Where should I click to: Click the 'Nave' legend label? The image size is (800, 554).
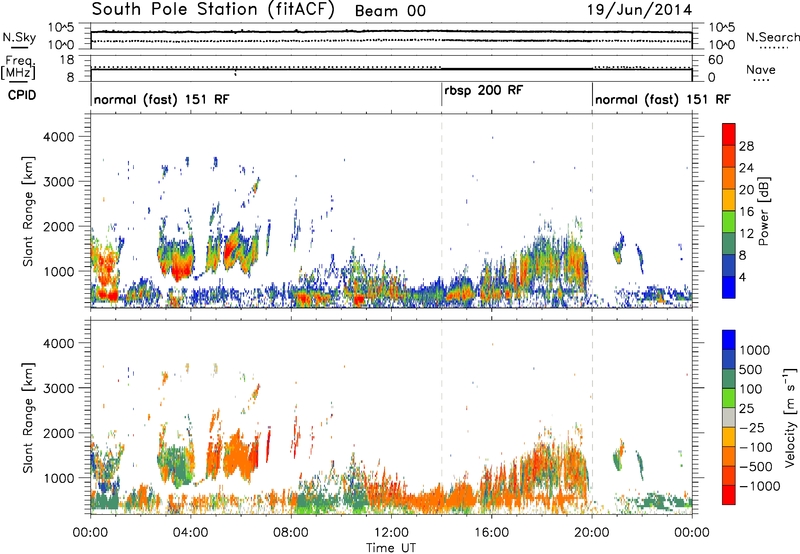pos(761,70)
